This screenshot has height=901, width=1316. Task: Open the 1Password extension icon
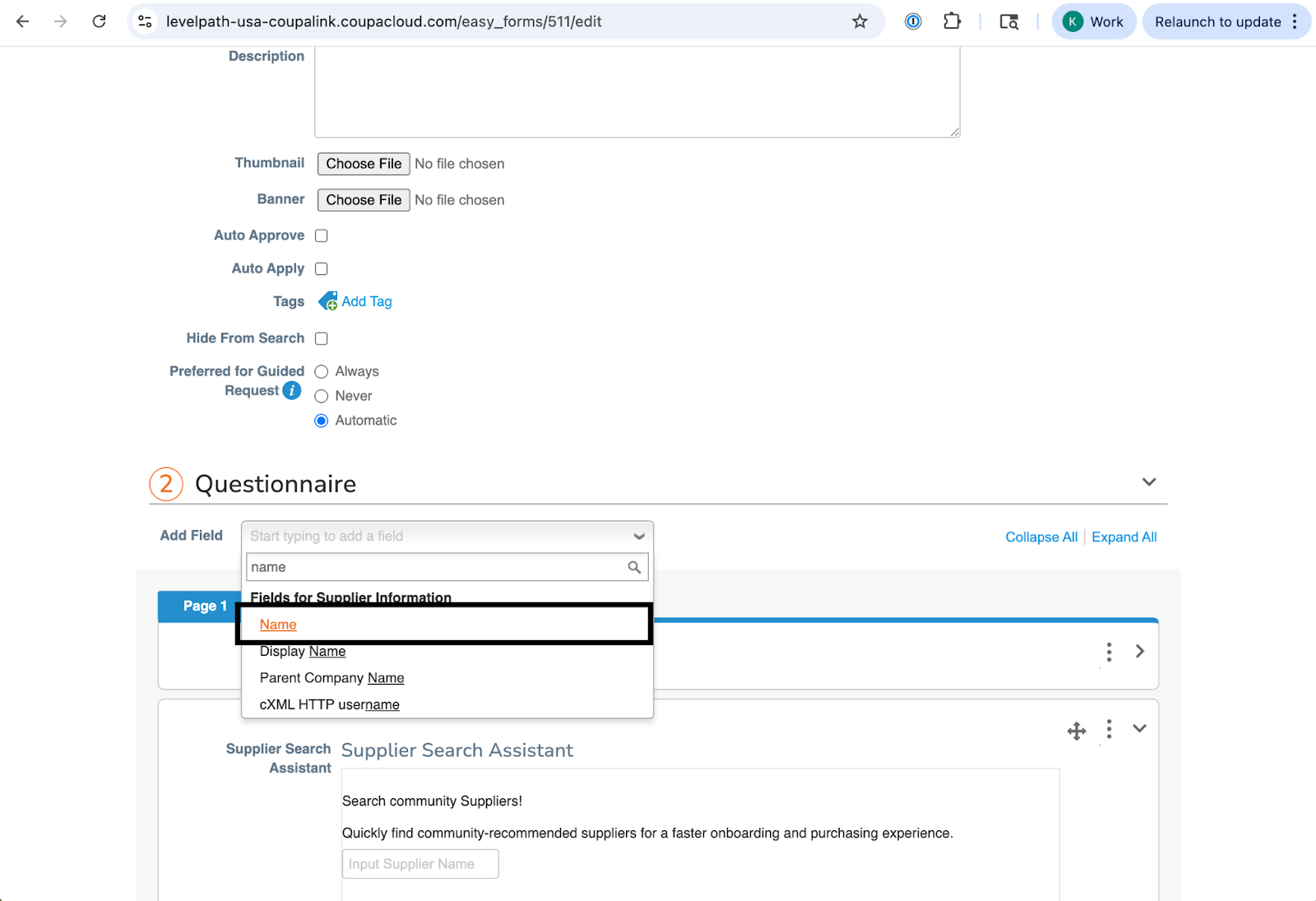pyautogui.click(x=913, y=21)
